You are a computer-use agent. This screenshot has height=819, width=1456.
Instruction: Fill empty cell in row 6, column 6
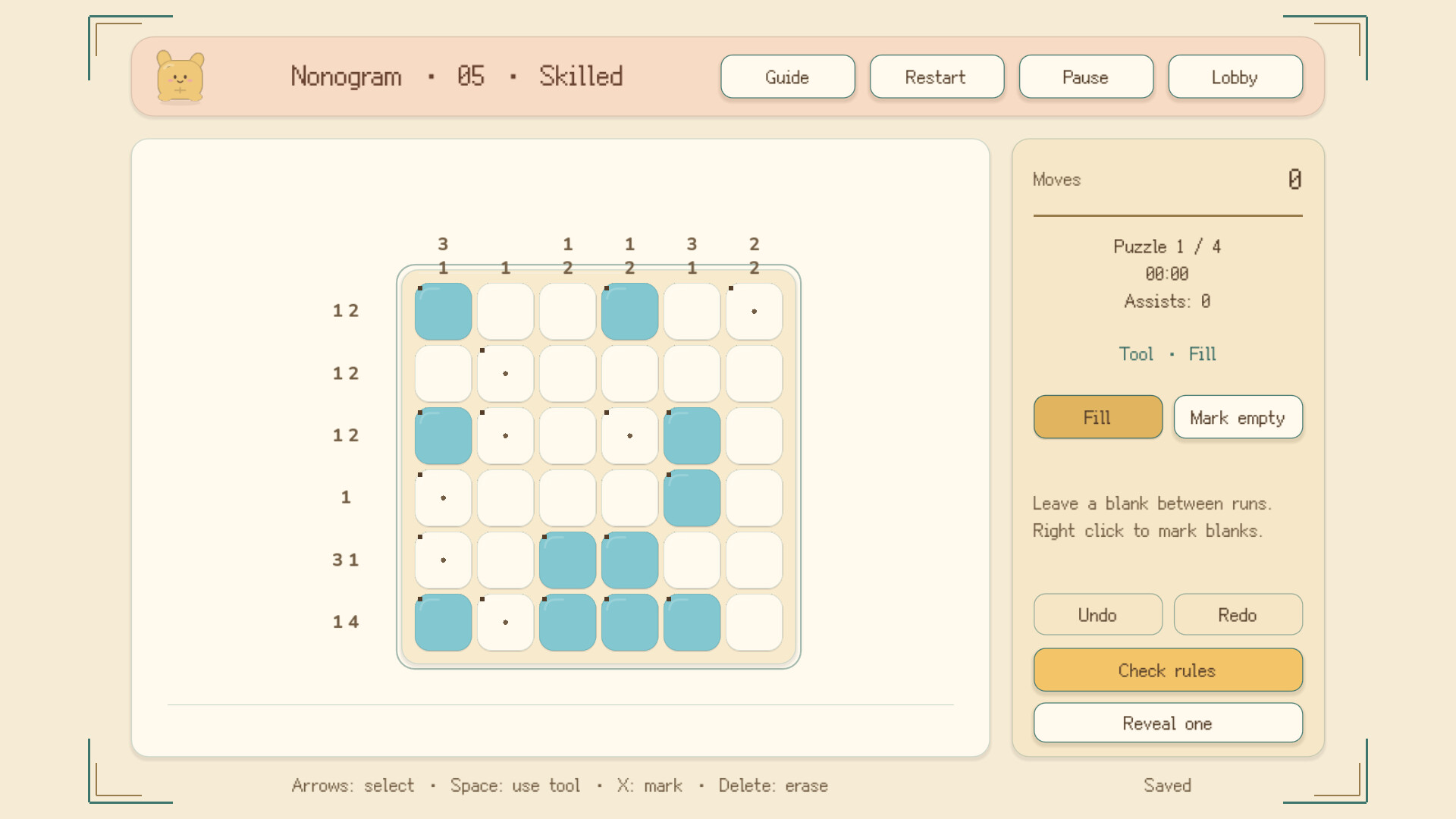754,622
